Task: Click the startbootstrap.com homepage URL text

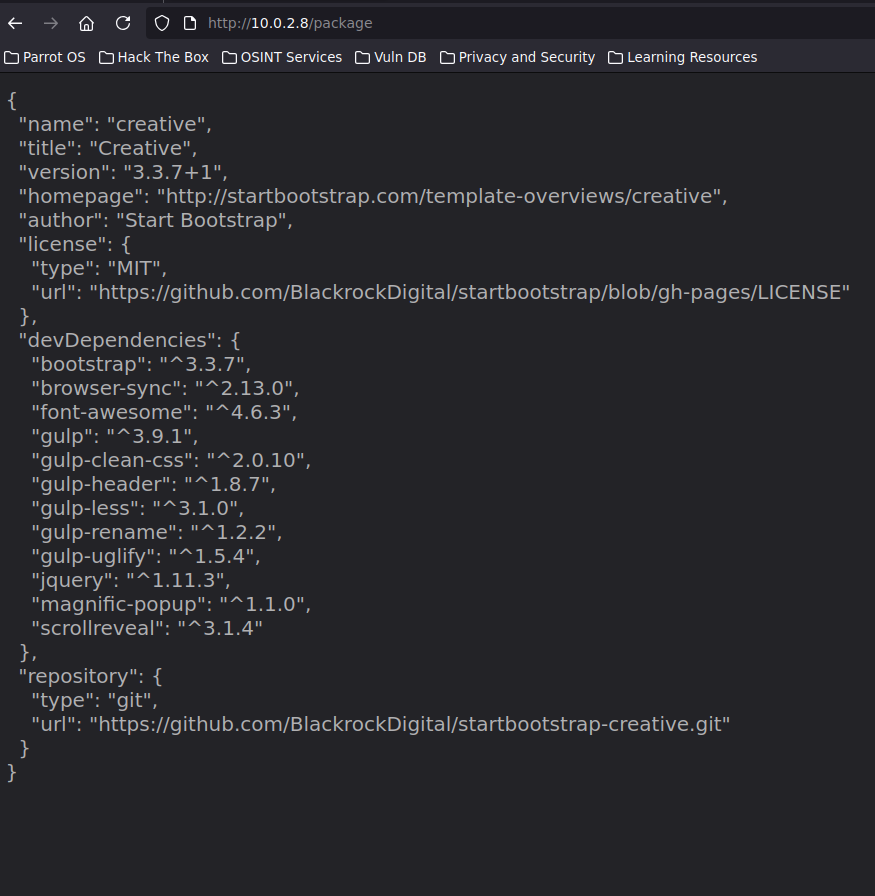Action: click(441, 196)
